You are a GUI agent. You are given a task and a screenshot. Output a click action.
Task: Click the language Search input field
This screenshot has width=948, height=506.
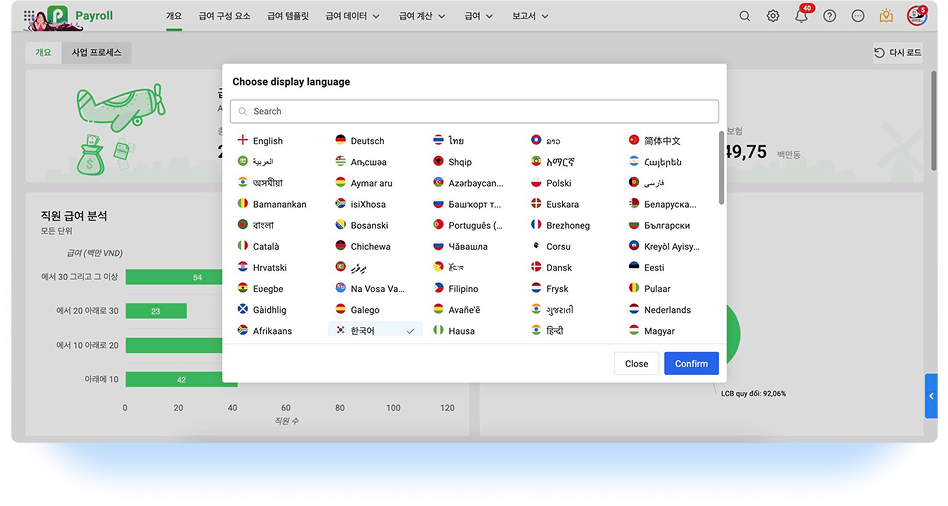pyautogui.click(x=474, y=111)
